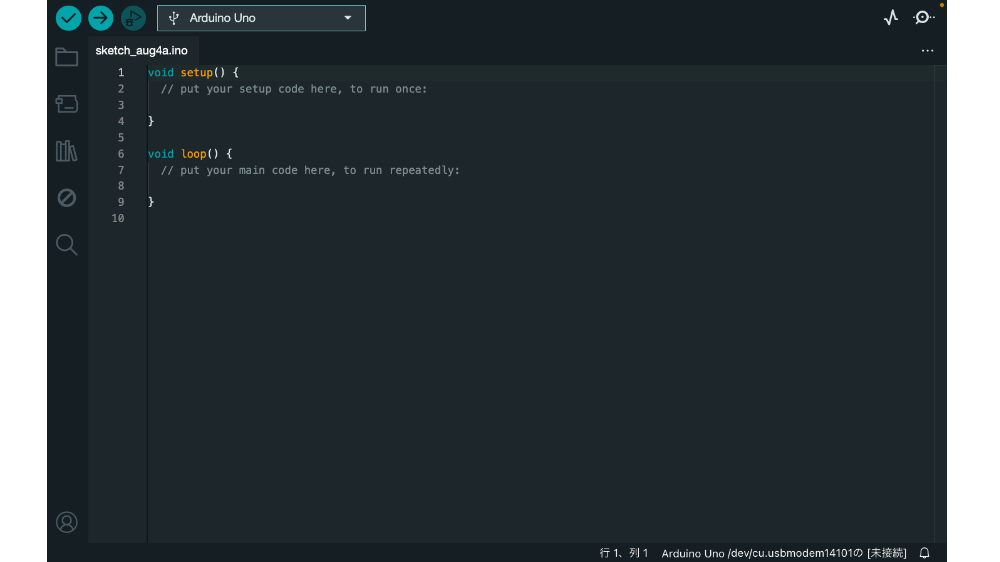Open the editor tab ellipsis menu
Image resolution: width=1000 pixels, height=562 pixels.
[927, 50]
